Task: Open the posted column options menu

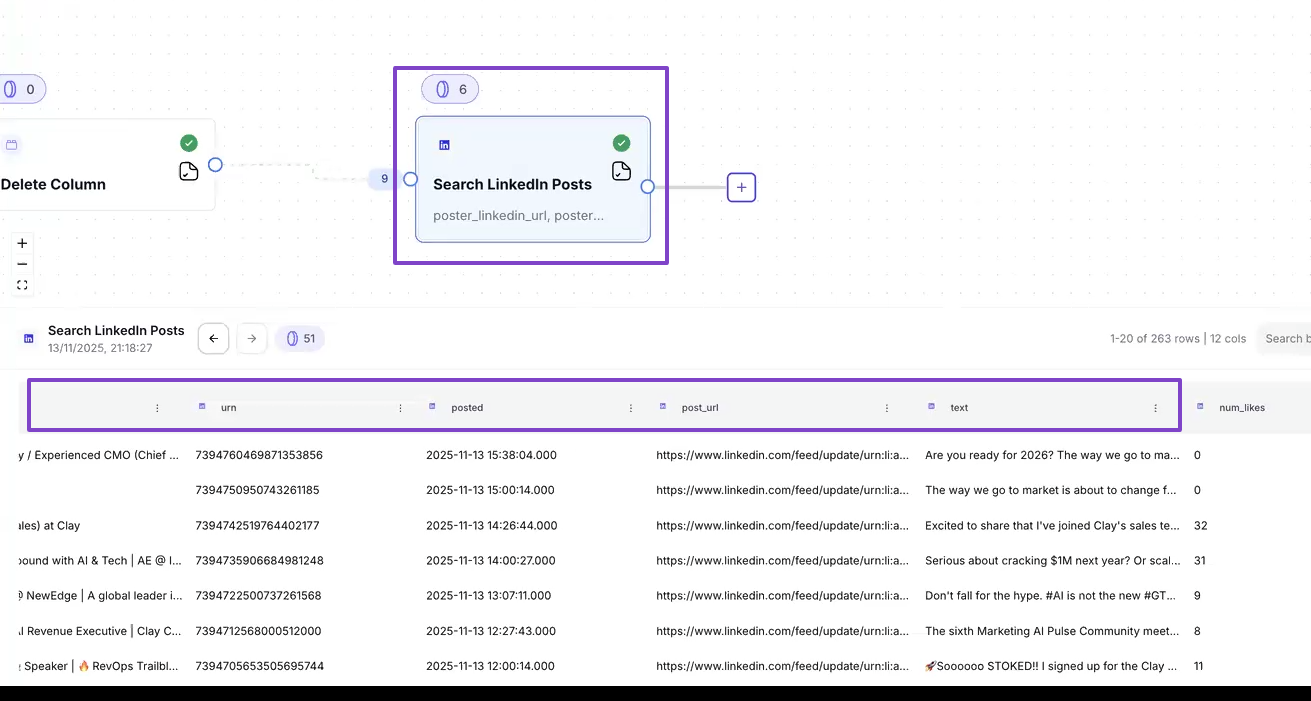Action: click(x=631, y=408)
